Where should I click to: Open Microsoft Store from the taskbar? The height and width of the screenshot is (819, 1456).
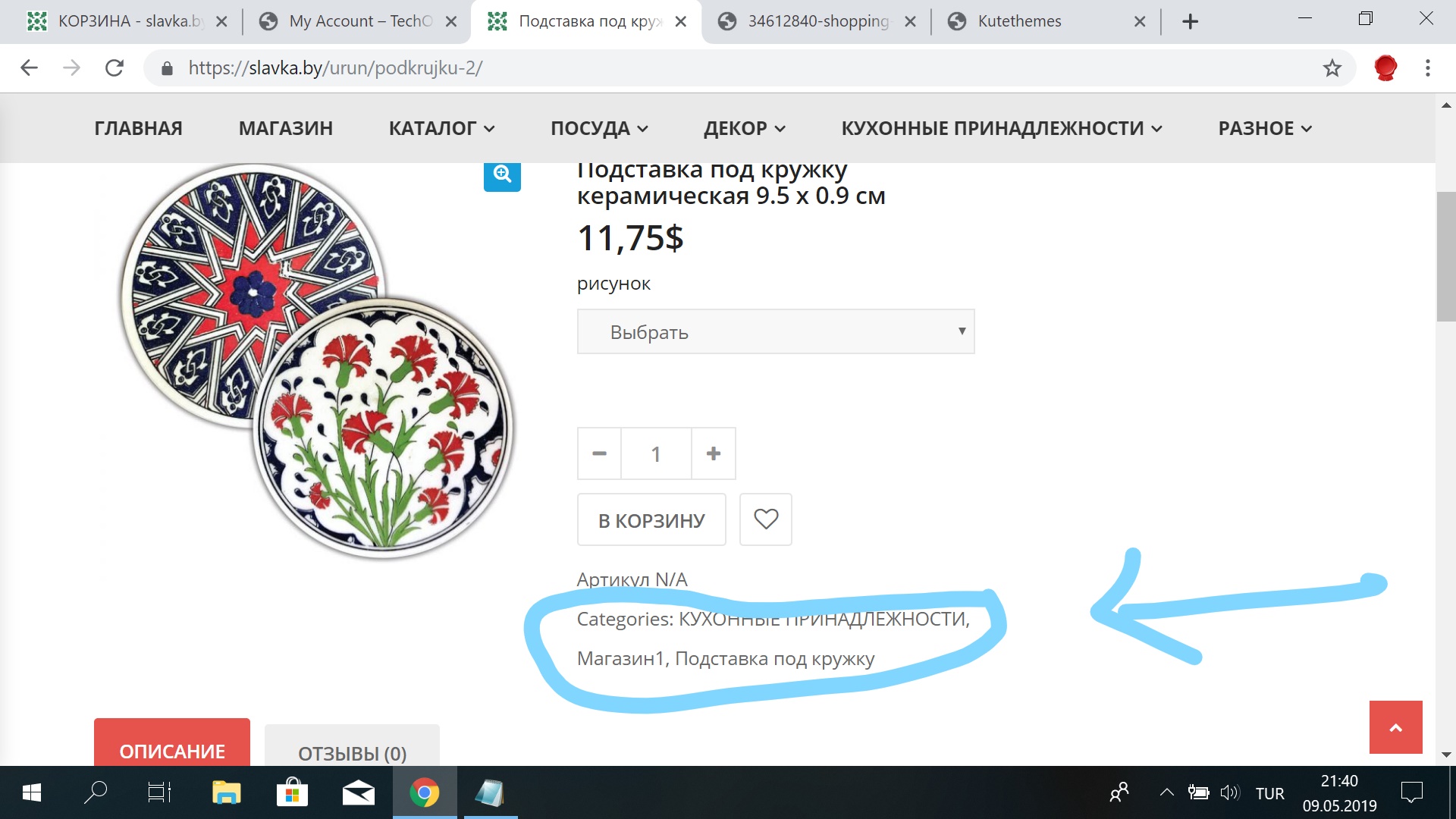coord(292,793)
